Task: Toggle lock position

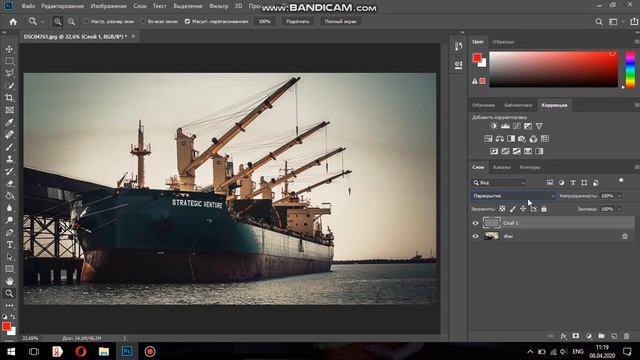Action: 523,209
